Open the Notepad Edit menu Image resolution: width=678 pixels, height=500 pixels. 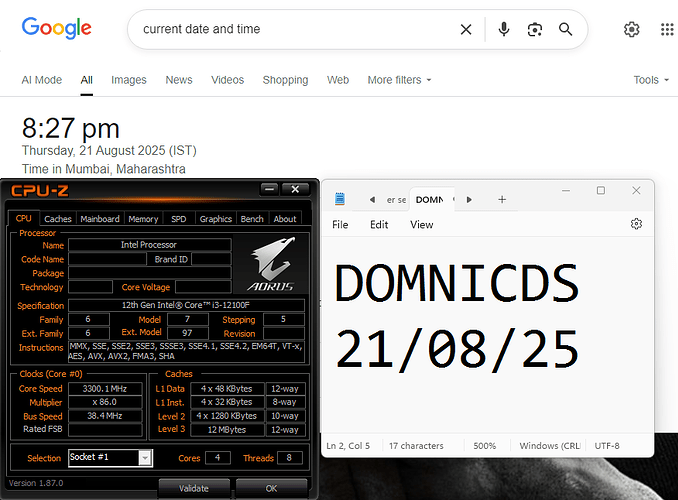point(379,224)
